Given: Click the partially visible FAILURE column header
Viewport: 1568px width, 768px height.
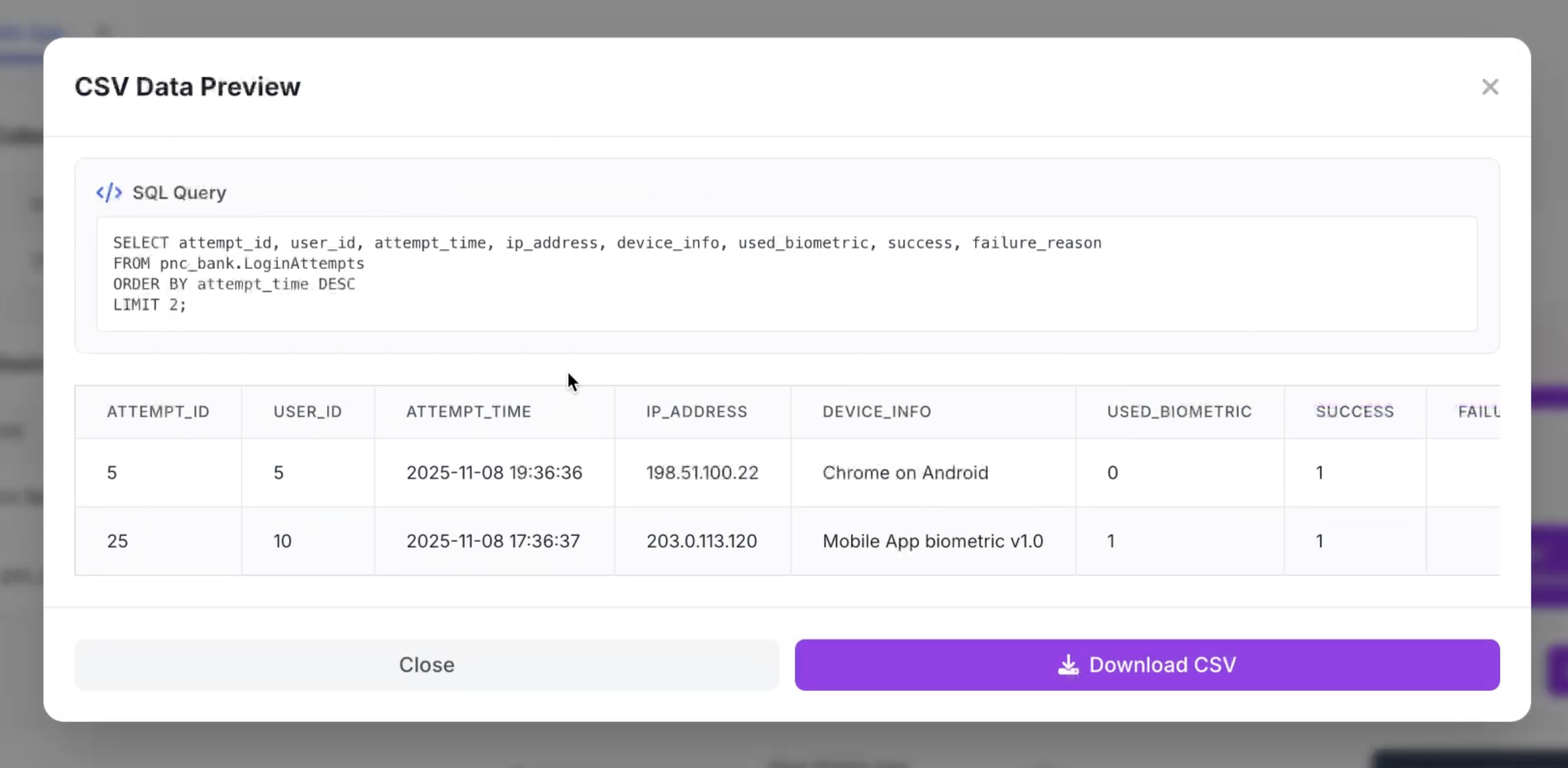Looking at the screenshot, I should click(x=1478, y=411).
